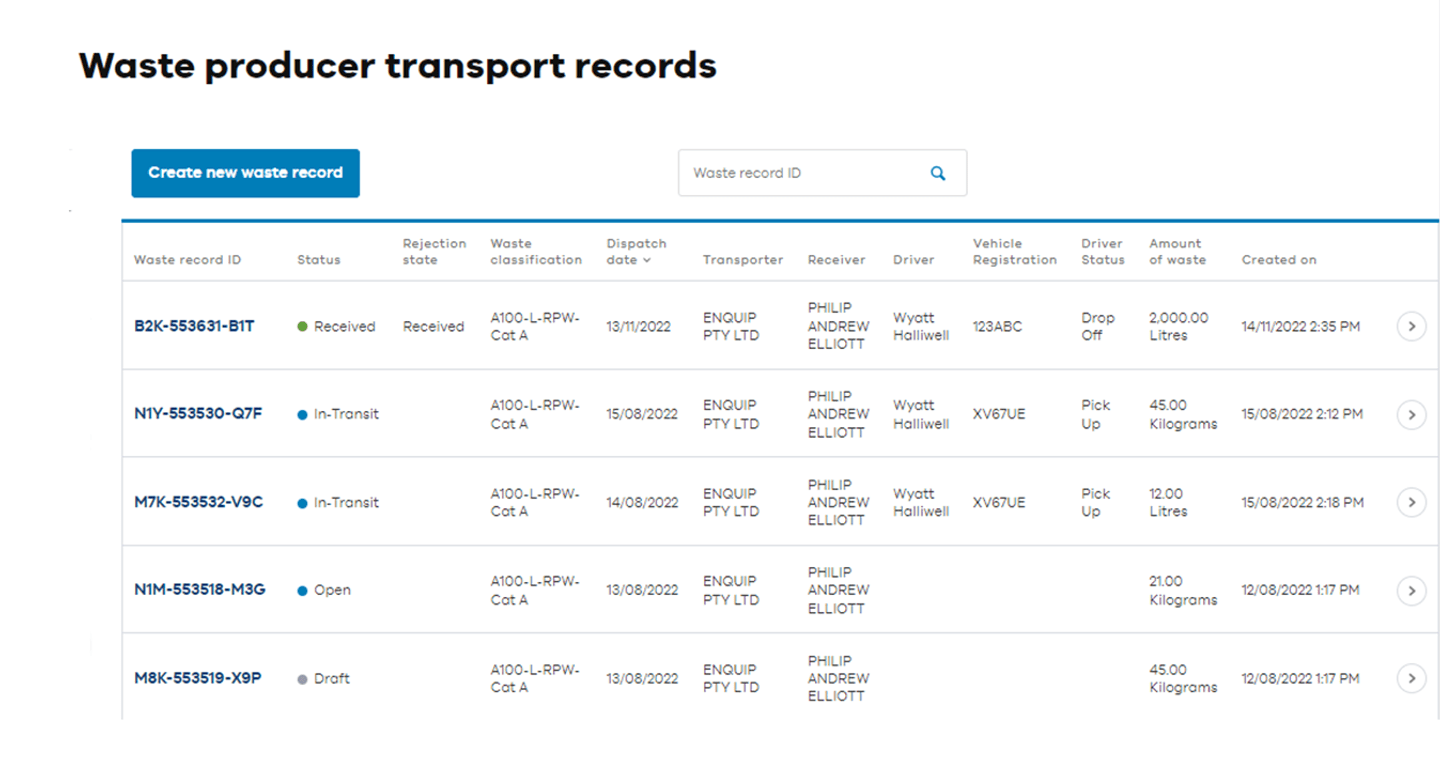Open details arrow for record M7K-553532-V9C
The width and height of the screenshot is (1440, 759).
point(1411,502)
